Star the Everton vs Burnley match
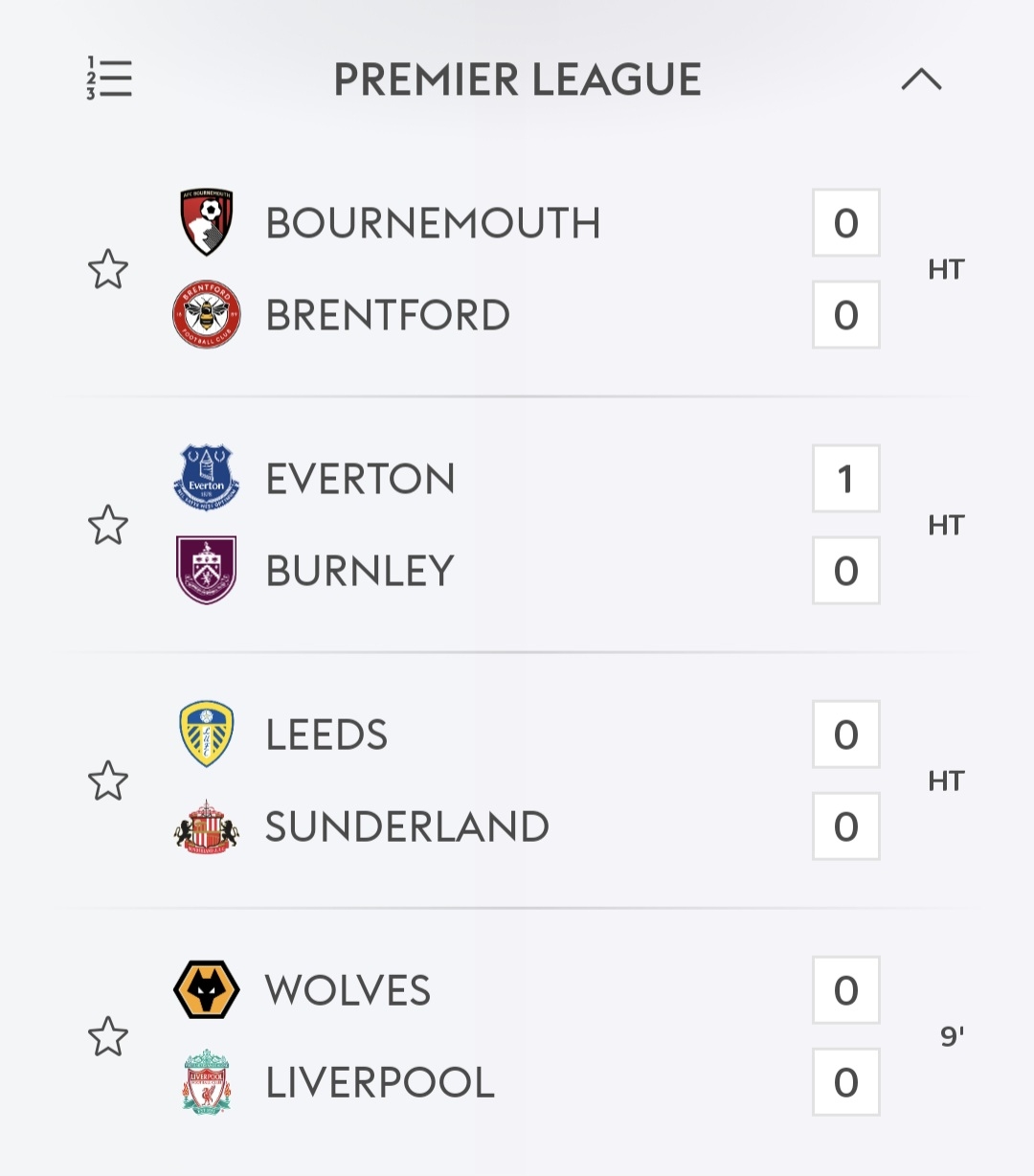Image resolution: width=1034 pixels, height=1176 pixels. (108, 525)
